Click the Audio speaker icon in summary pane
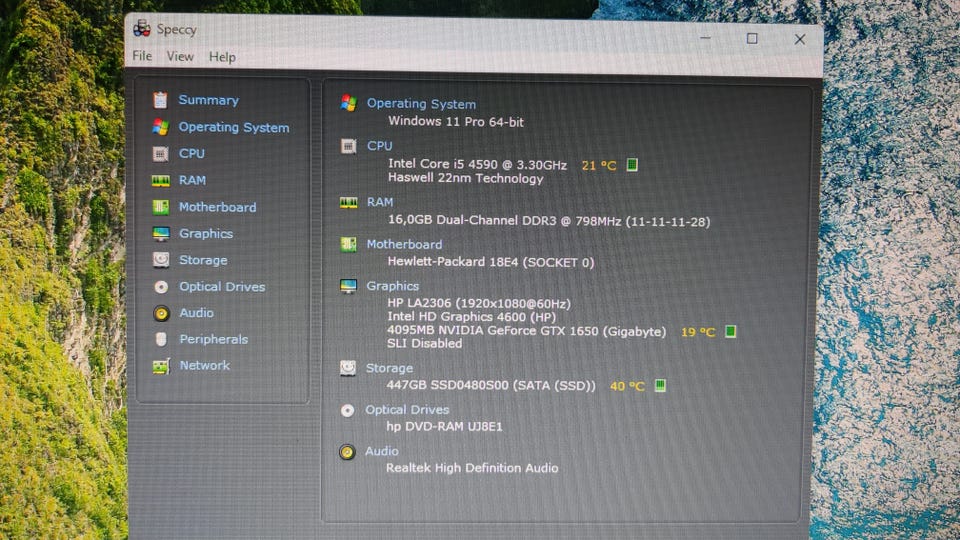Screen dimensions: 960x540 347,452
